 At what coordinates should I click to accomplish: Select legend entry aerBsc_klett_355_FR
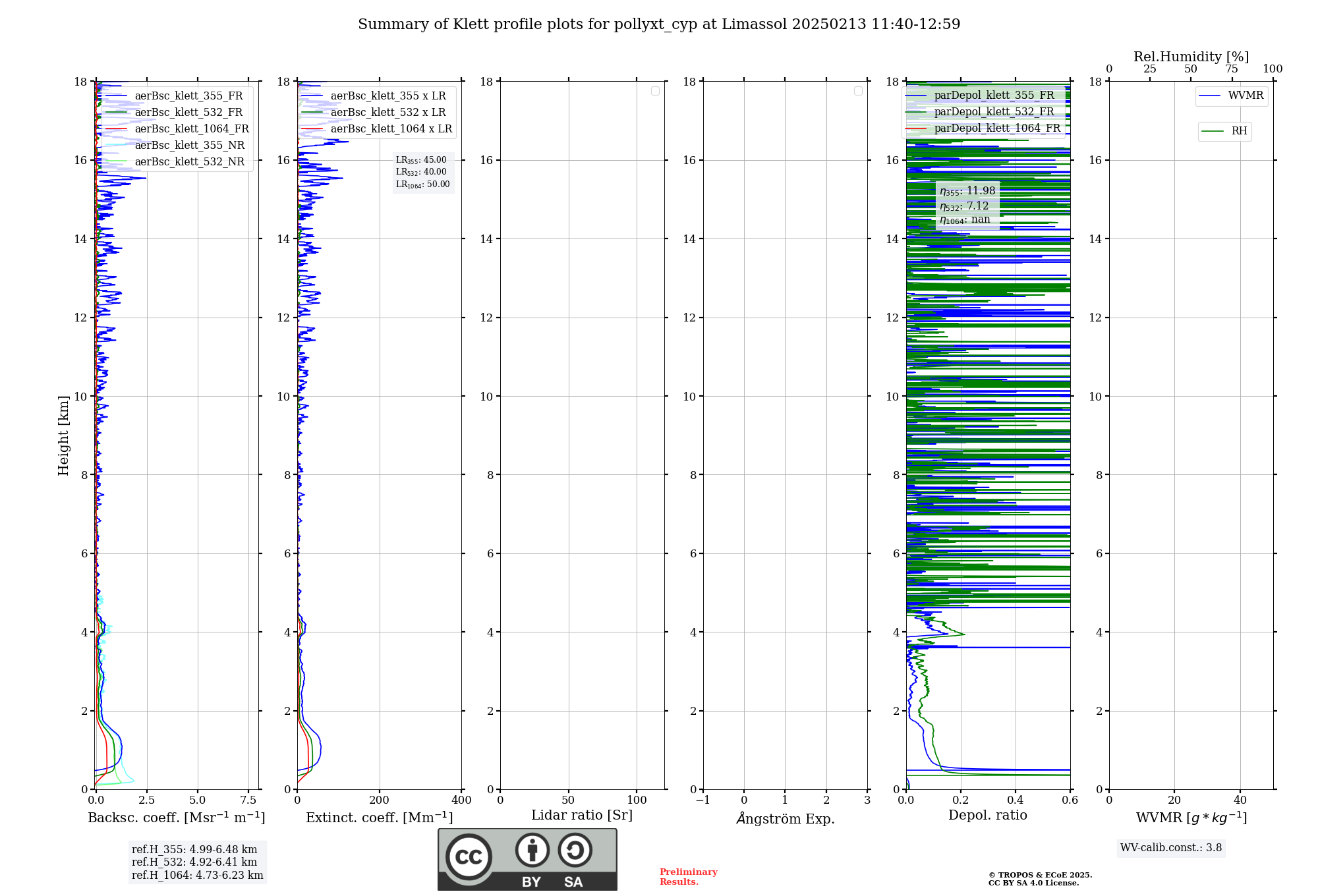pyautogui.click(x=175, y=96)
